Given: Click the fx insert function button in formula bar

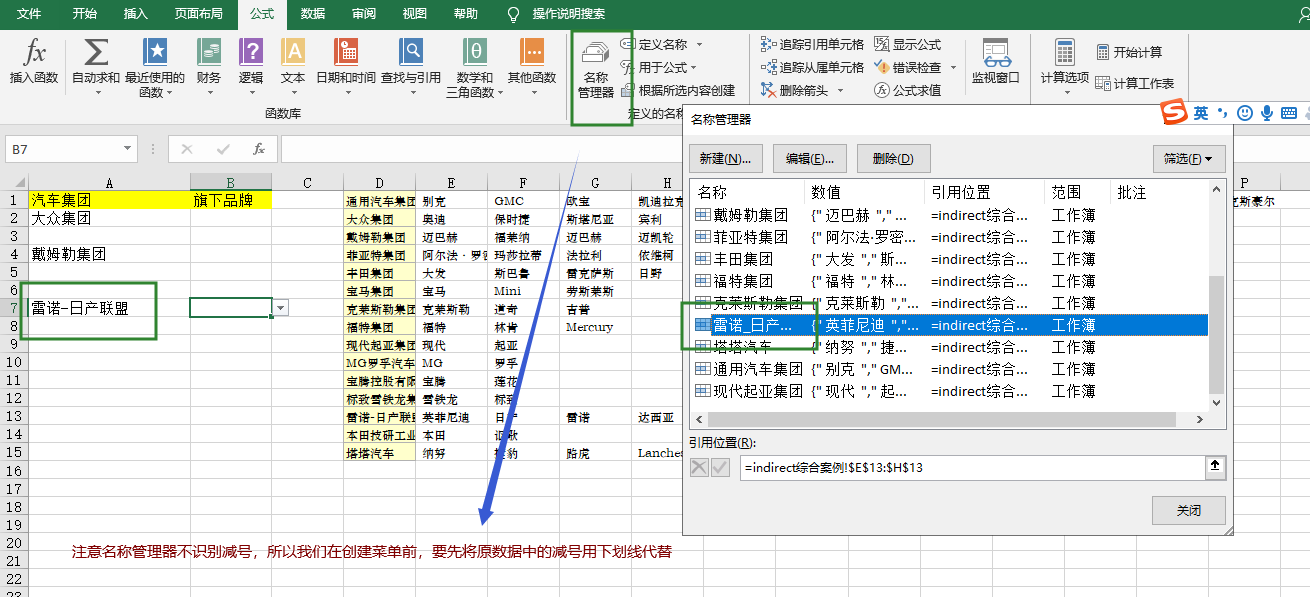Looking at the screenshot, I should pos(259,149).
